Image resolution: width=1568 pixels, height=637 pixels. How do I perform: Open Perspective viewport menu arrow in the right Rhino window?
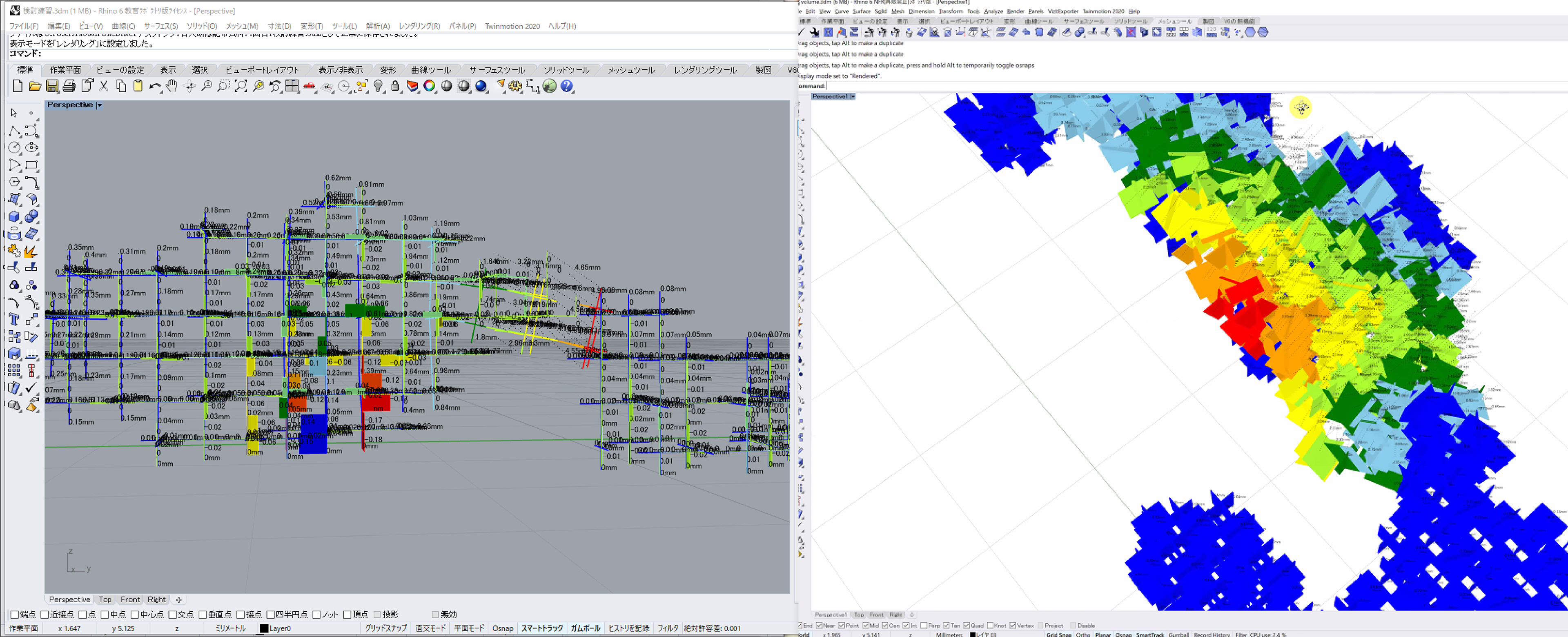click(x=853, y=96)
